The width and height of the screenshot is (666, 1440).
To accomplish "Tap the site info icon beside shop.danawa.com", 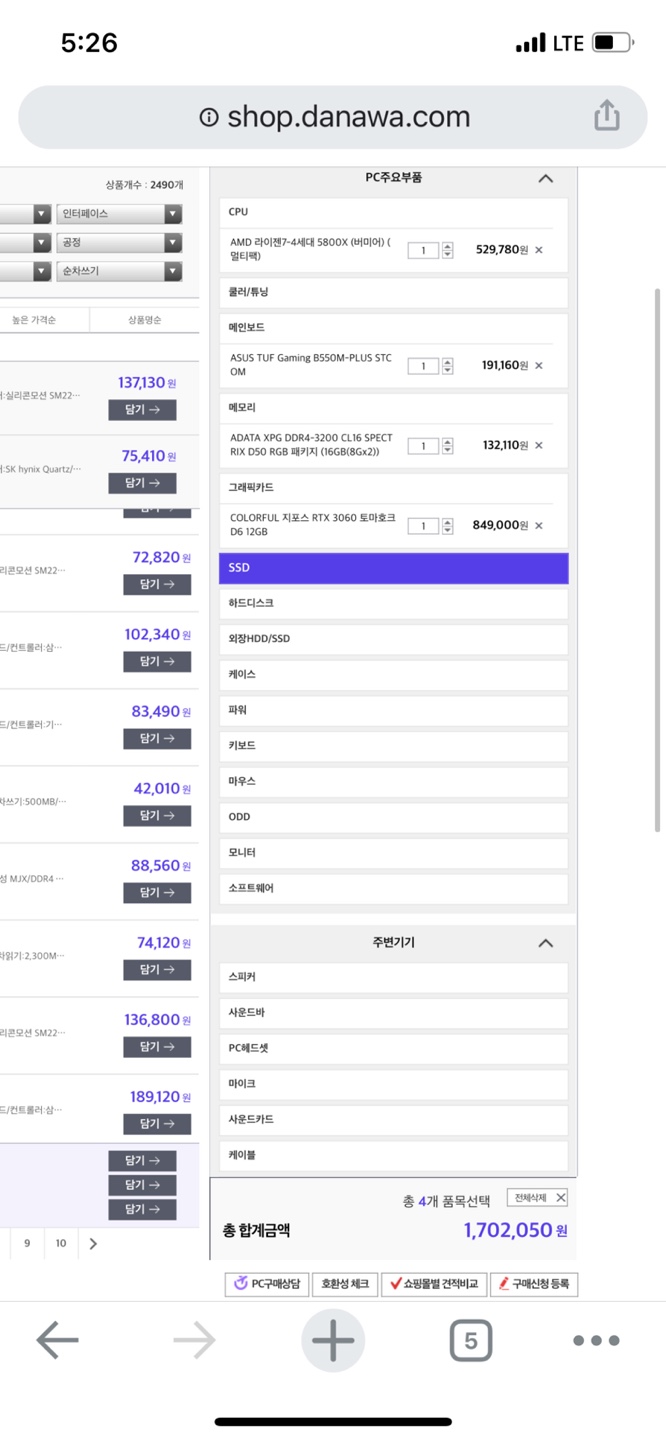I will point(209,117).
